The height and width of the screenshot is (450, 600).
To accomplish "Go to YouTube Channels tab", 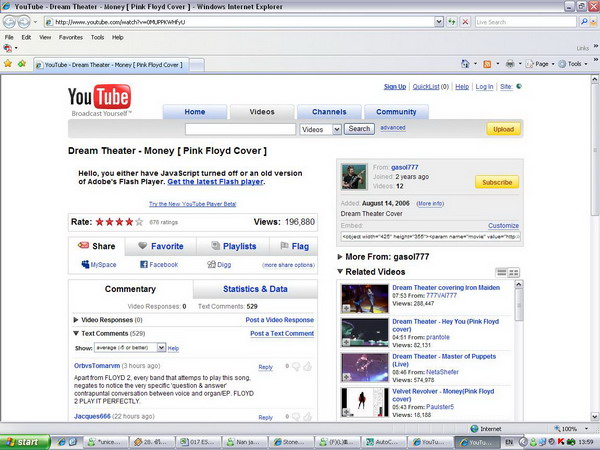I will [329, 112].
